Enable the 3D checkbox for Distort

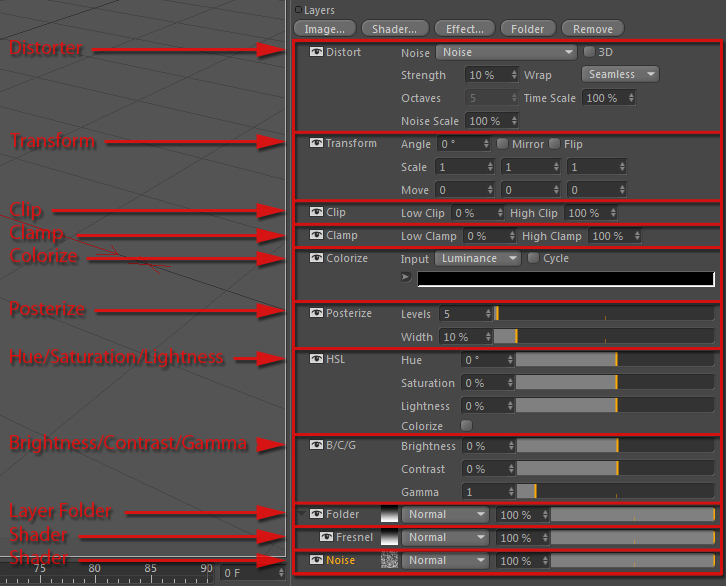589,52
